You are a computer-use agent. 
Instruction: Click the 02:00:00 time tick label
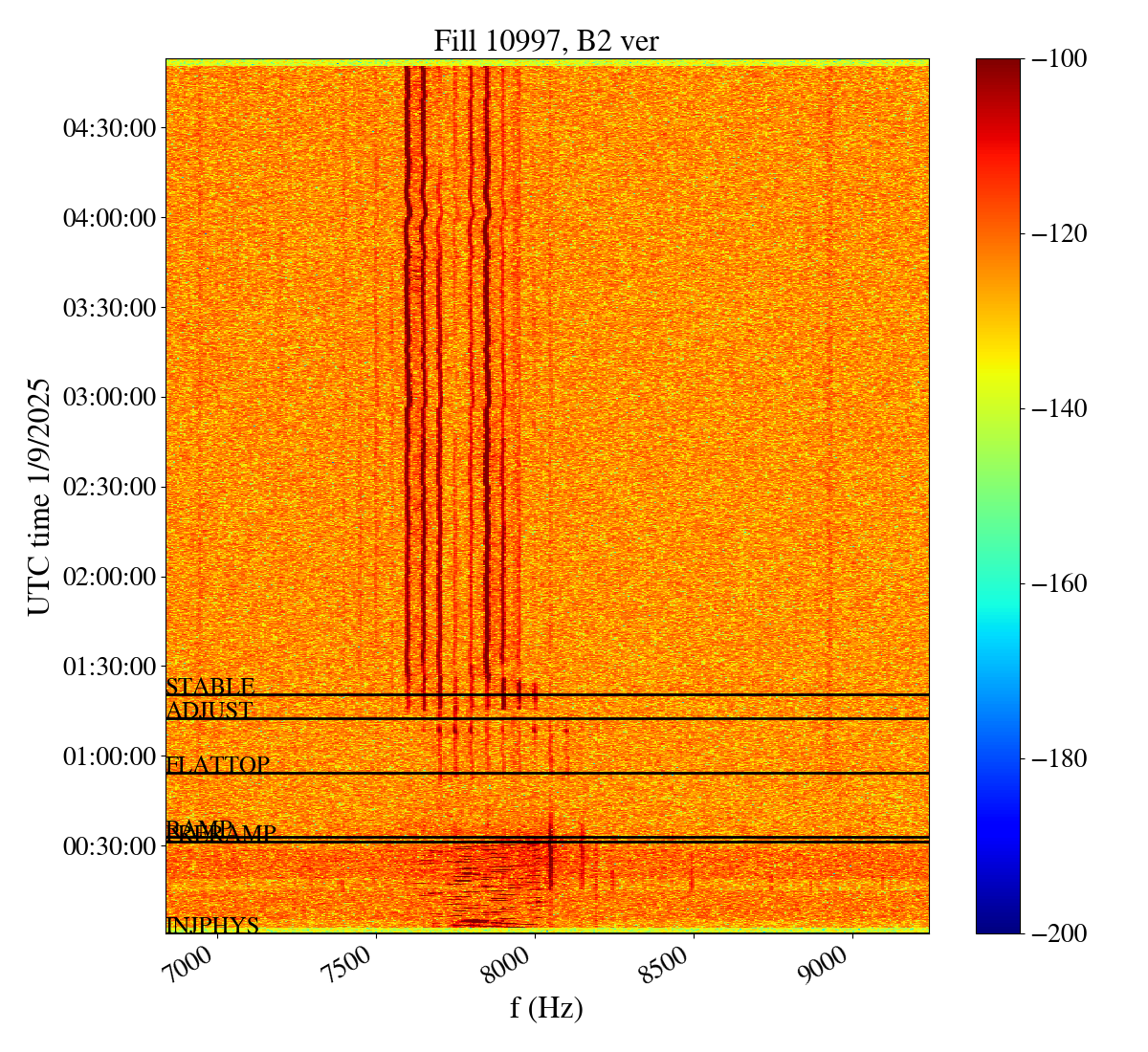[x=109, y=577]
